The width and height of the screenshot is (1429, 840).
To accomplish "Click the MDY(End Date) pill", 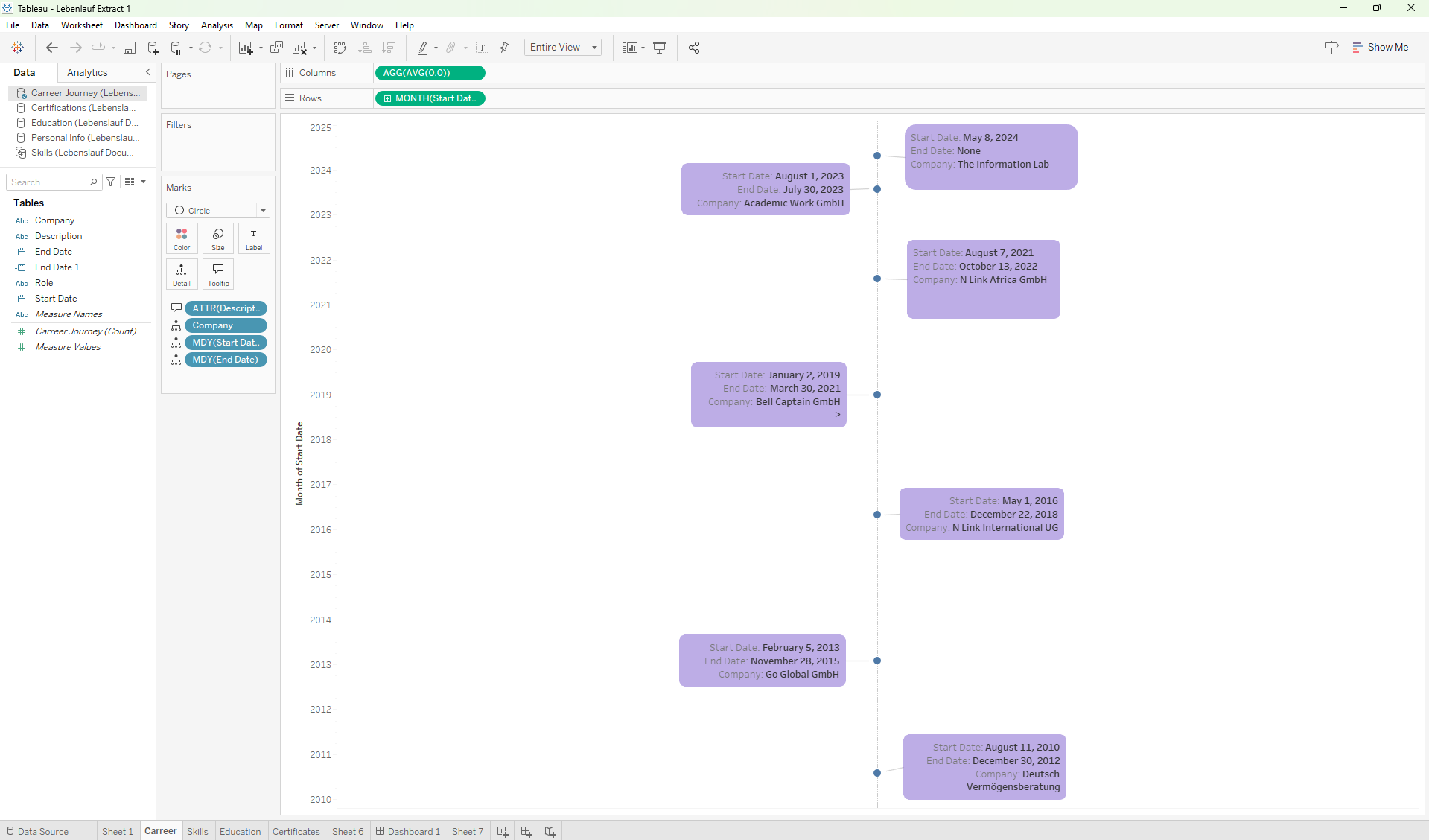I will [x=226, y=360].
